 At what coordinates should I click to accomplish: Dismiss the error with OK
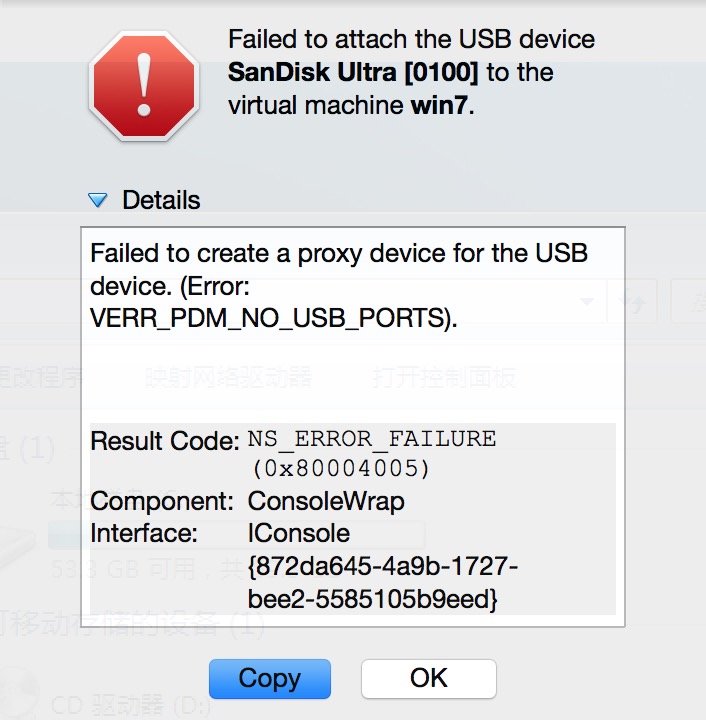coord(428,678)
